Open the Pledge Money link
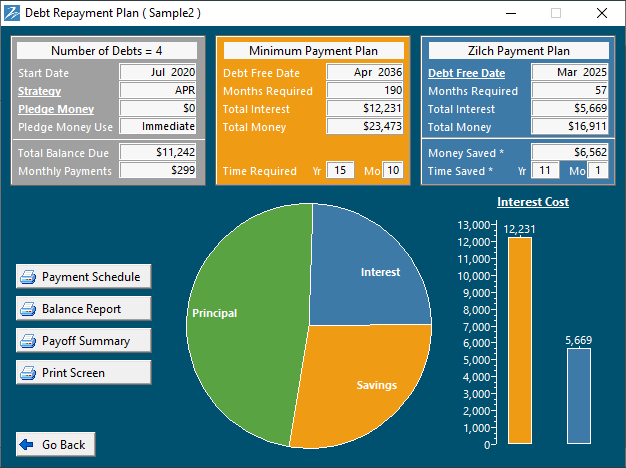Image resolution: width=626 pixels, height=468 pixels. tap(55, 108)
